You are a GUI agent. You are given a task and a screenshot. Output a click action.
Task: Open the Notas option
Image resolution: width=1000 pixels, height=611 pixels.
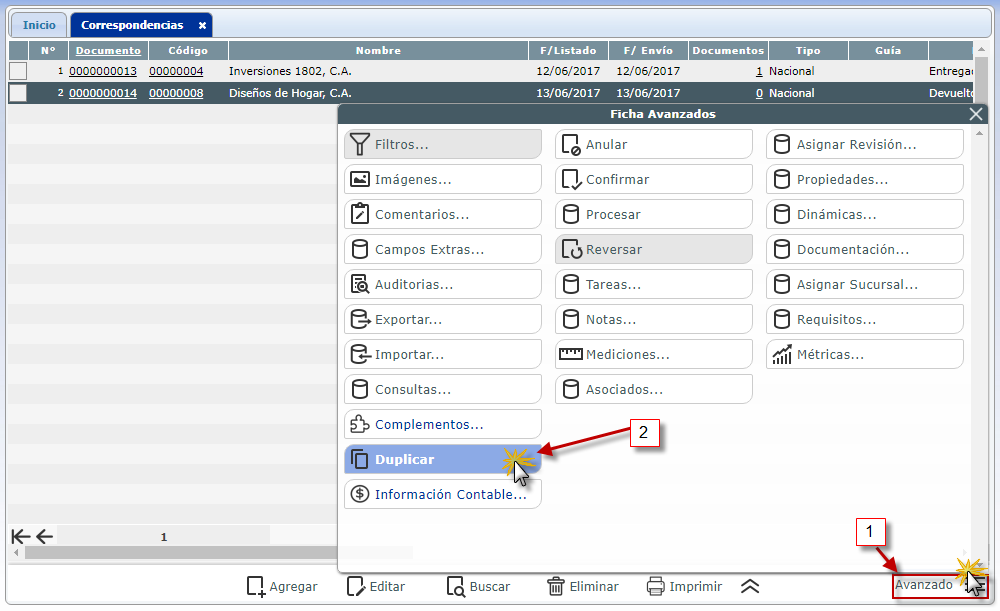click(x=654, y=320)
